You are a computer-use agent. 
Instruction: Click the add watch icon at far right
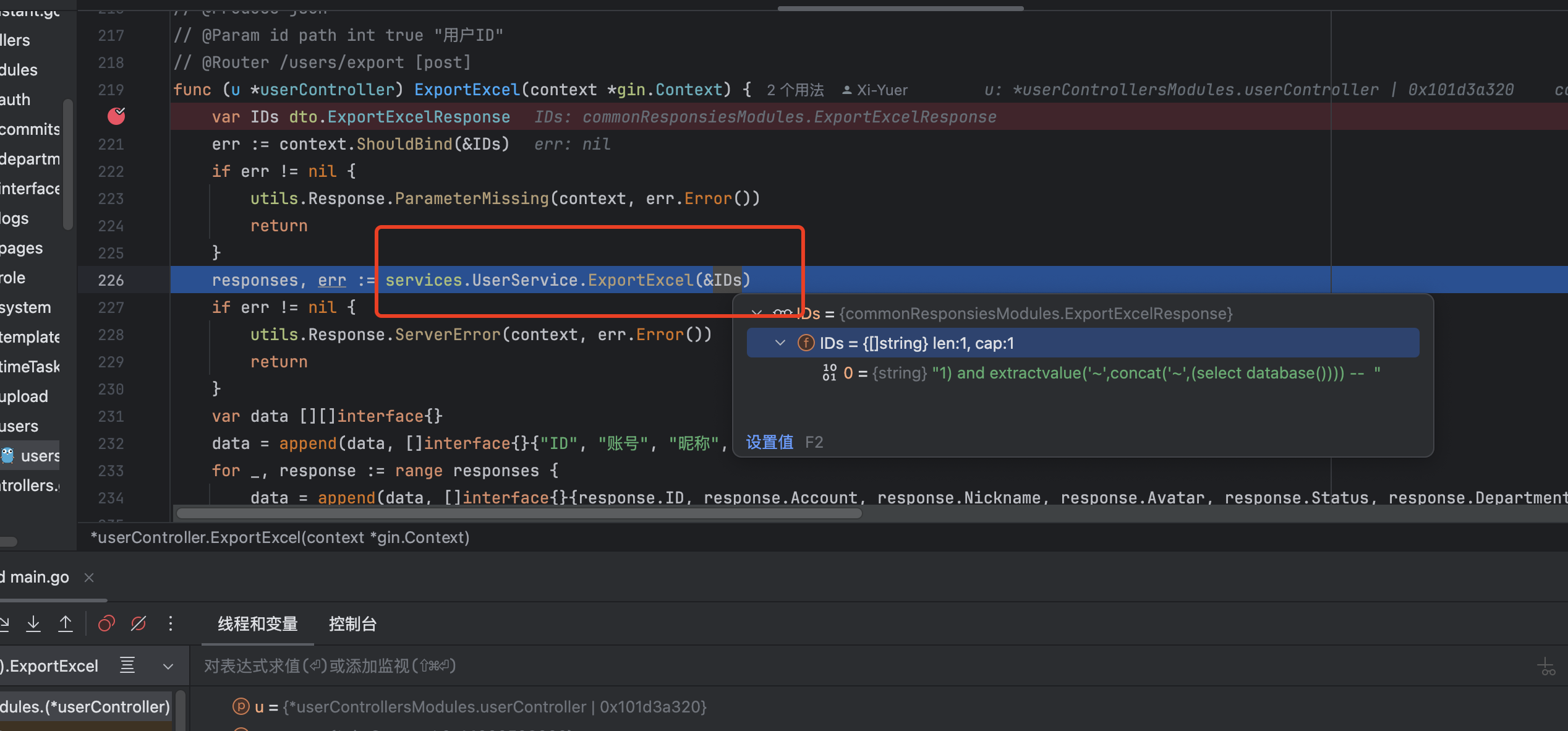(x=1545, y=667)
